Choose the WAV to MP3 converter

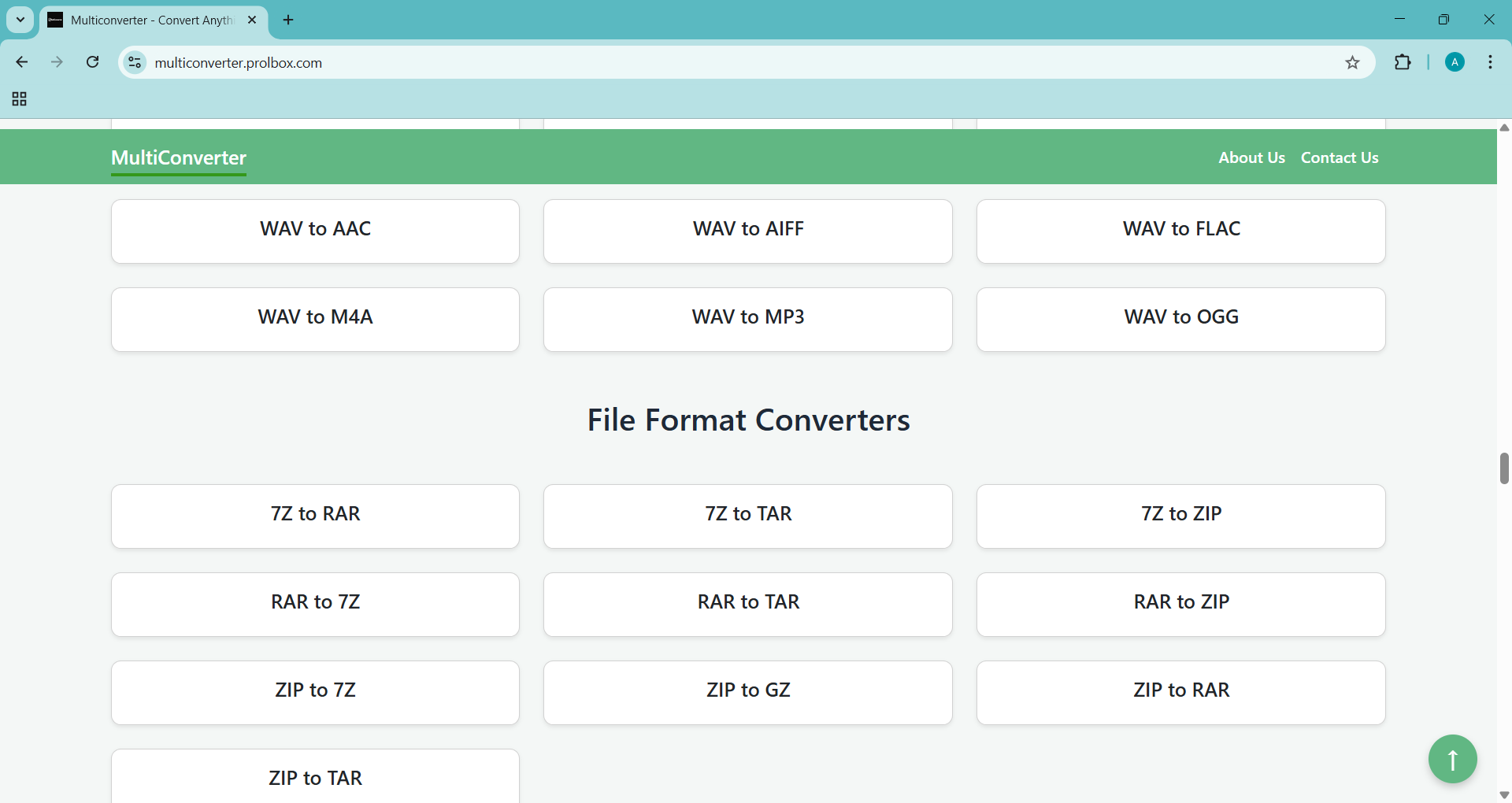click(747, 319)
